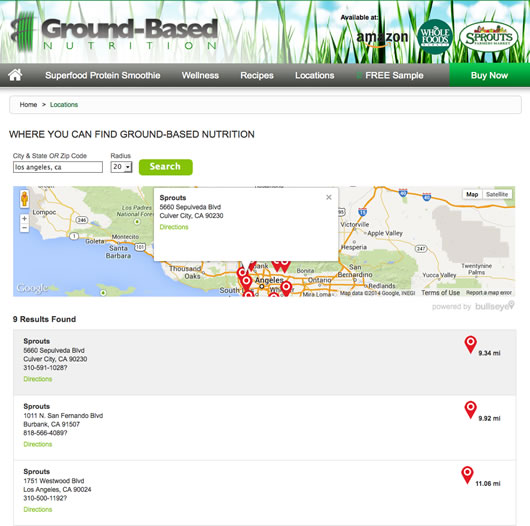The width and height of the screenshot is (530, 526).
Task: Open Directions for Culver City Sprouts listing
Action: (x=38, y=379)
